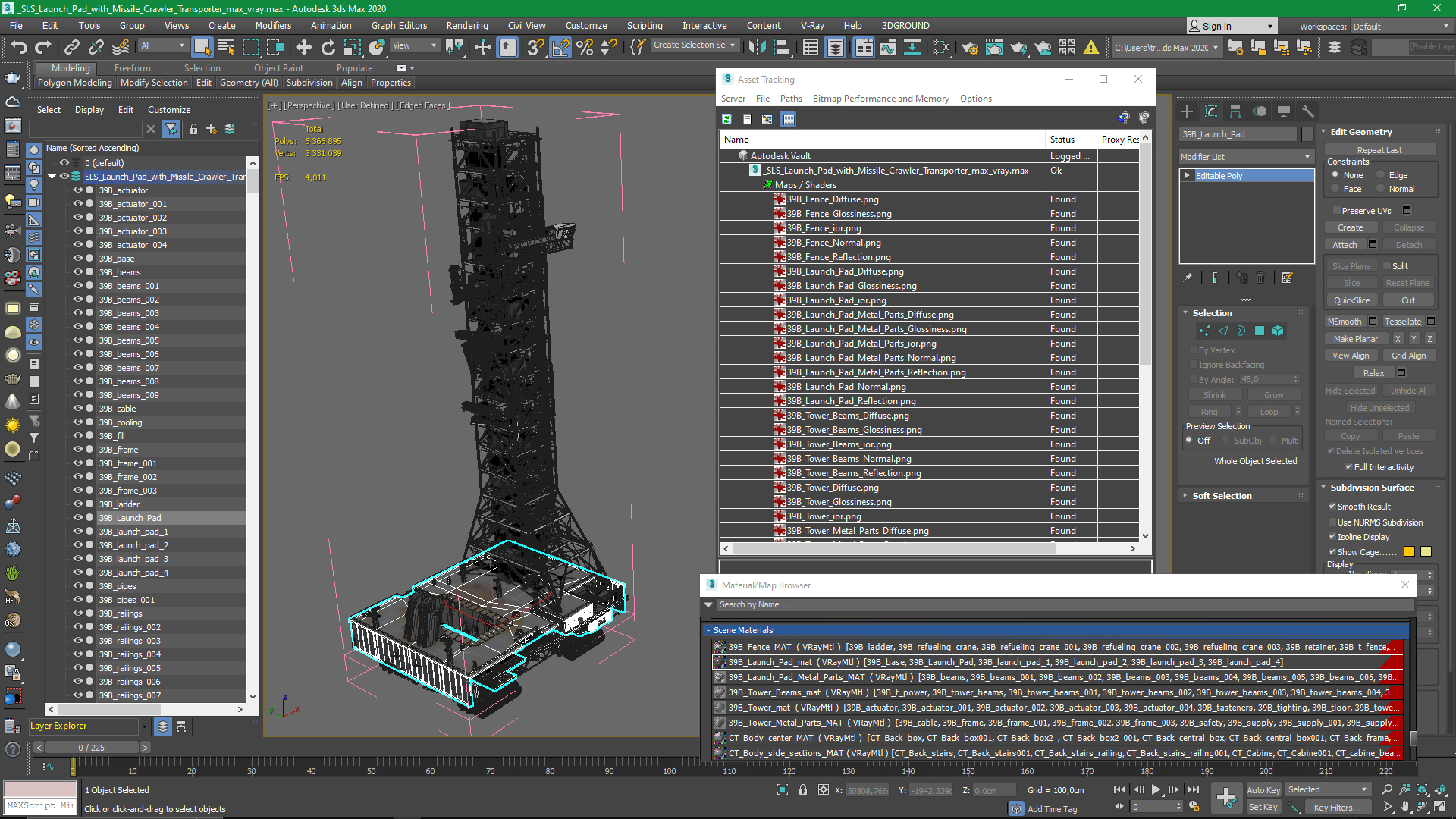The image size is (1456, 819).
Task: Open the V-Ray menu
Action: point(812,26)
